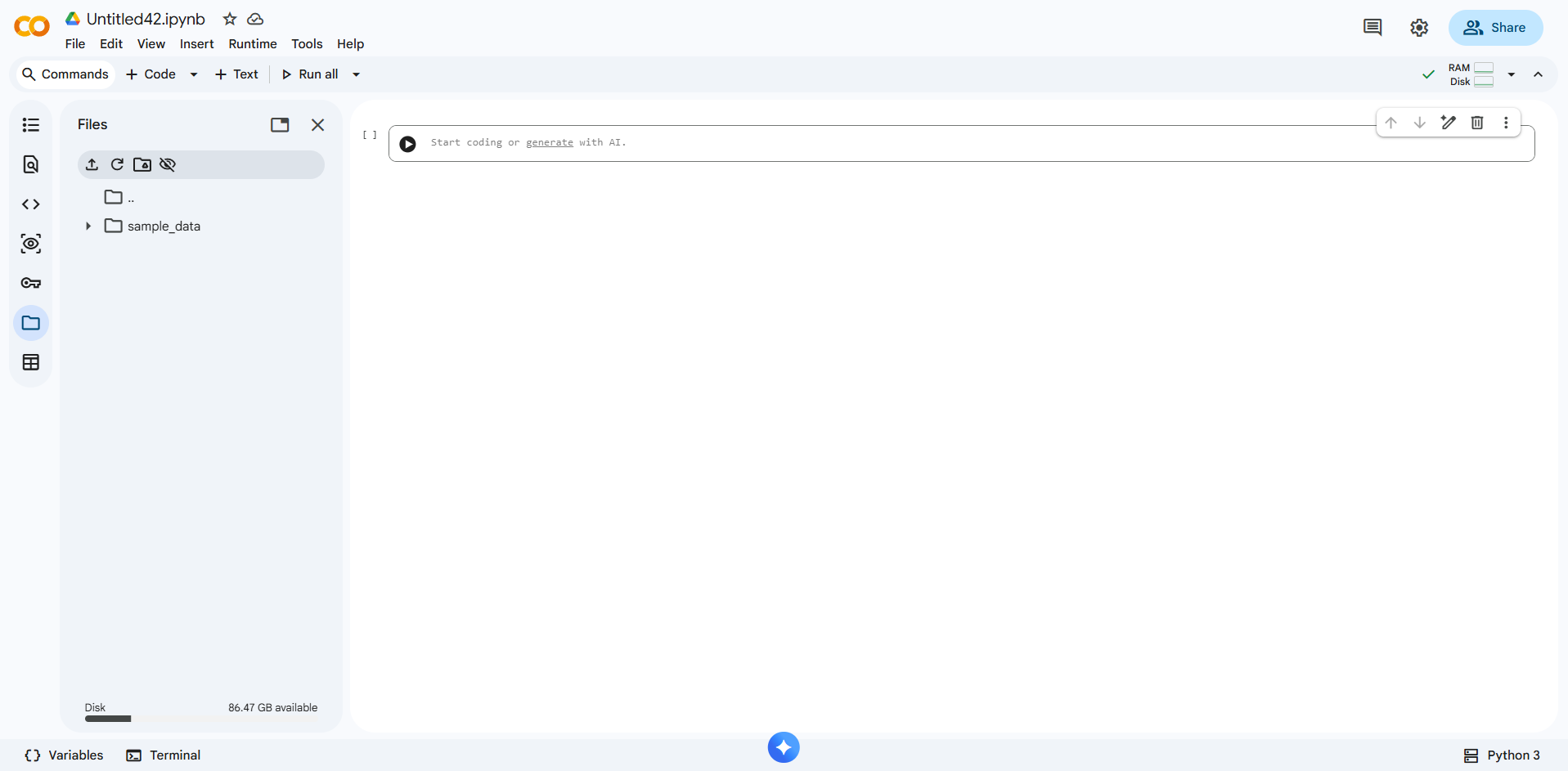This screenshot has height=771, width=1568.
Task: Open AI edit pencil on cell toolbar
Action: [1449, 123]
